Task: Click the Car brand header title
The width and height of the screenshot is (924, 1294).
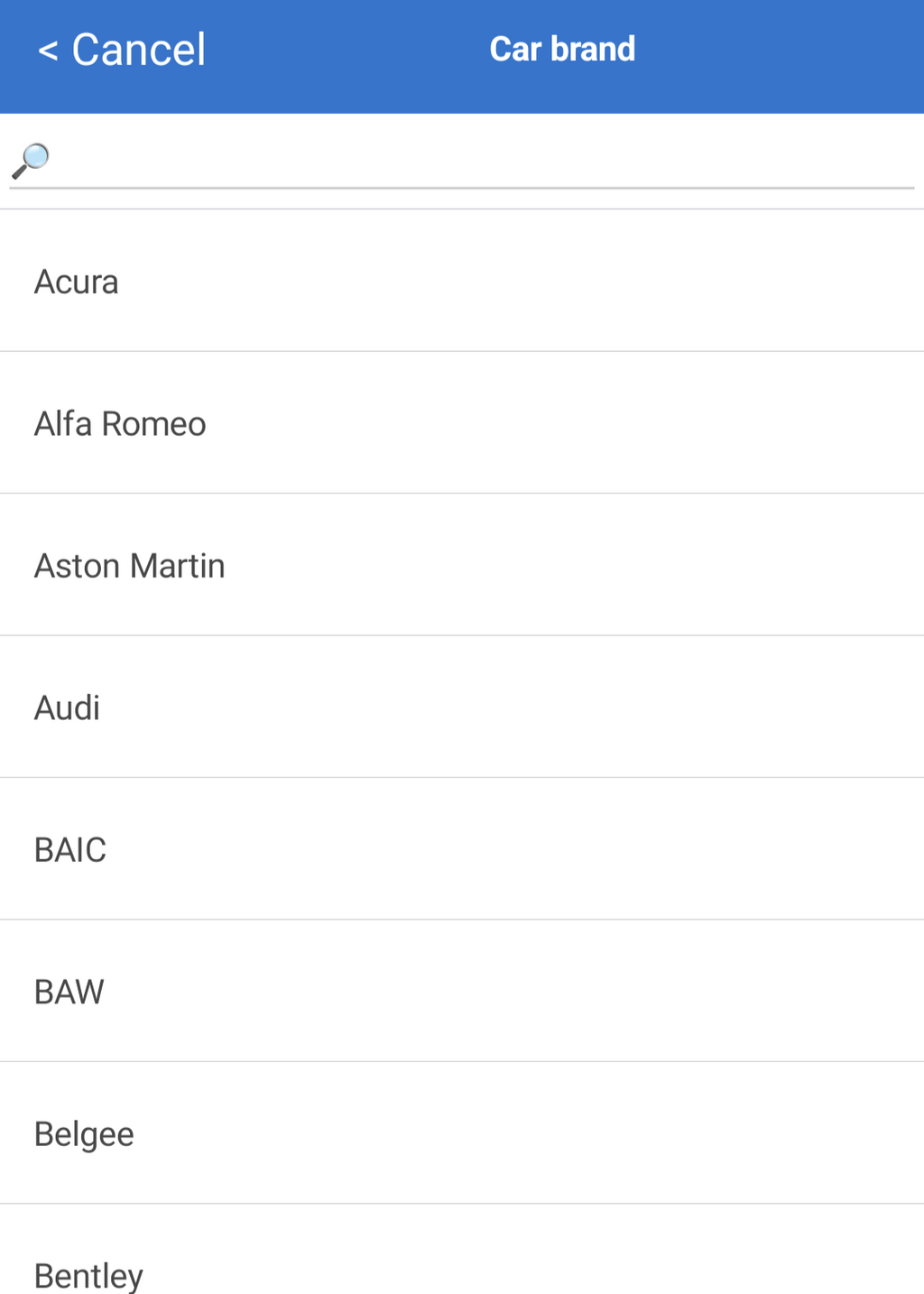Action: coord(562,50)
